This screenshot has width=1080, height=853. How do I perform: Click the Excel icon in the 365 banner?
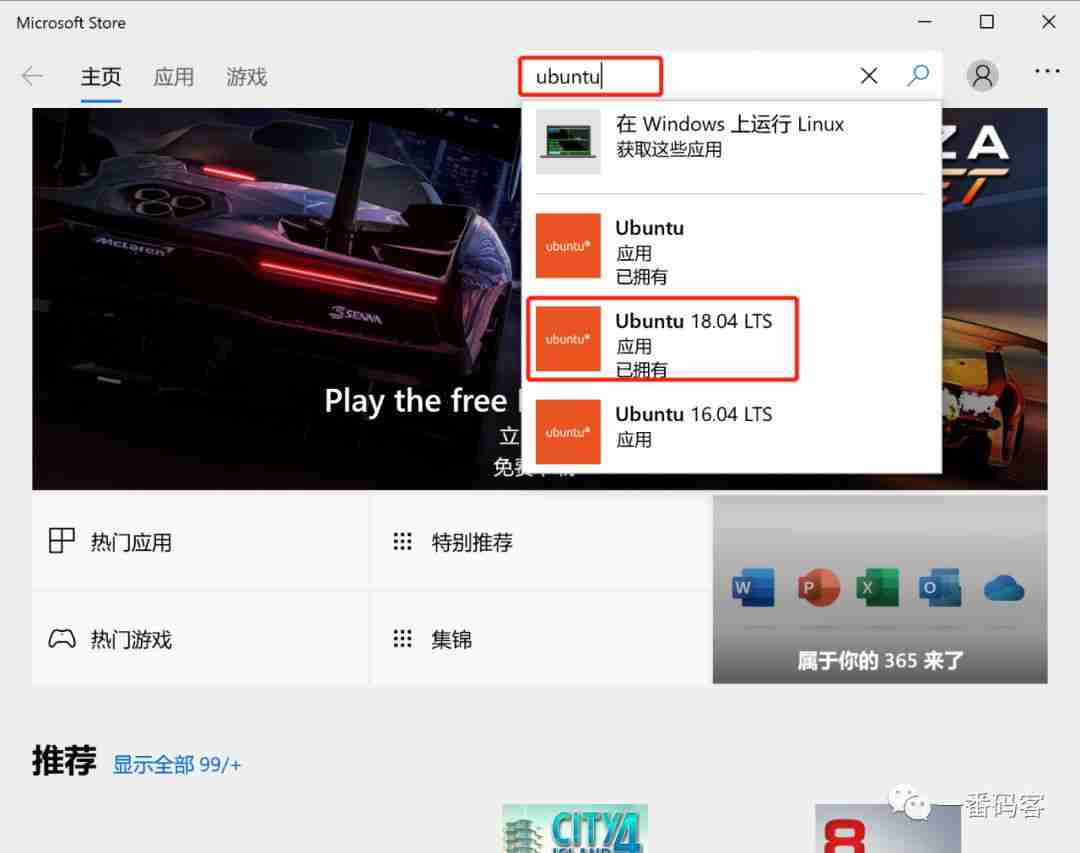[x=878, y=588]
